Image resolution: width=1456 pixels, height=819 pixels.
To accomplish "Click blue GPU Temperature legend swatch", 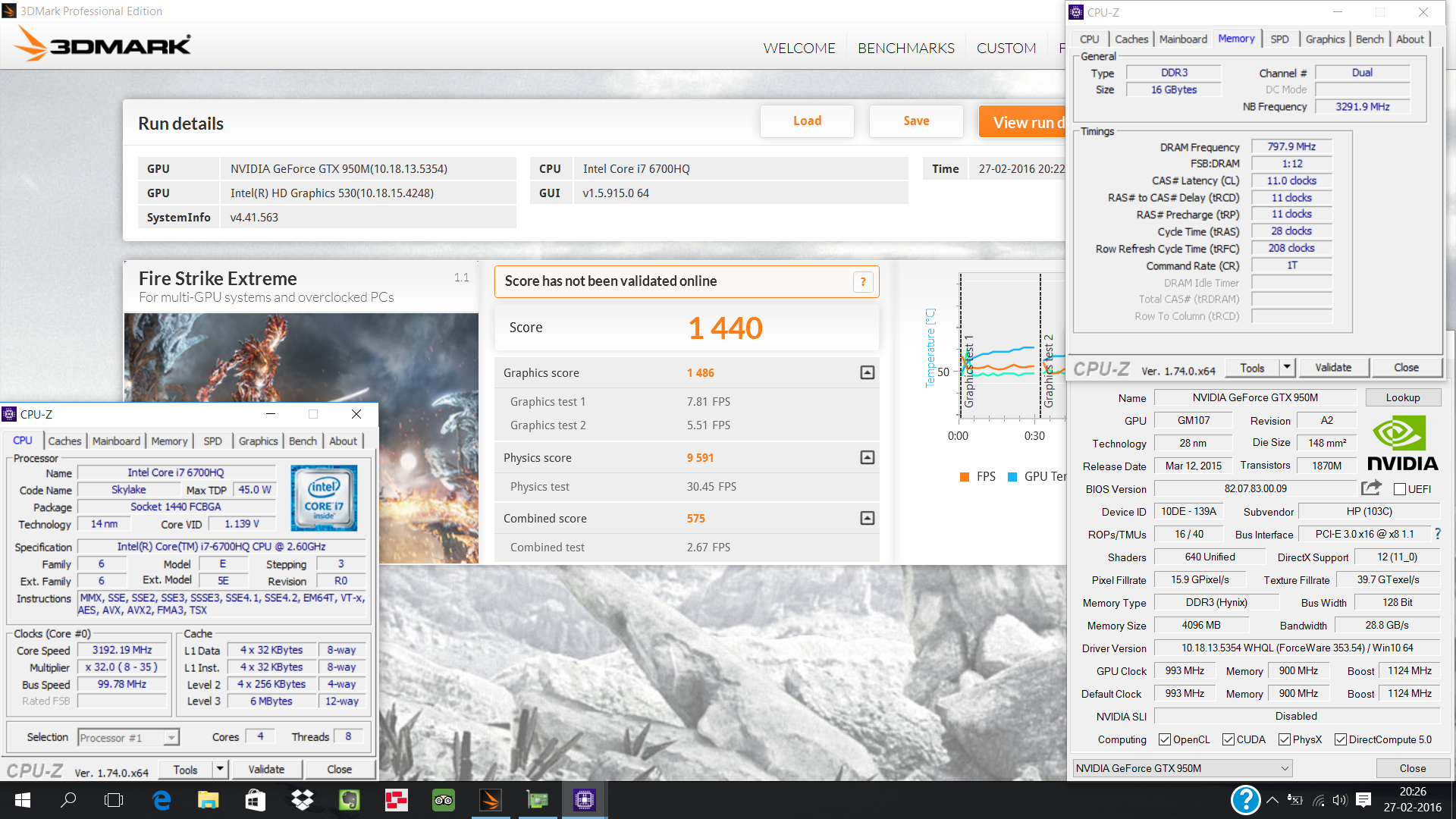I will [1012, 477].
